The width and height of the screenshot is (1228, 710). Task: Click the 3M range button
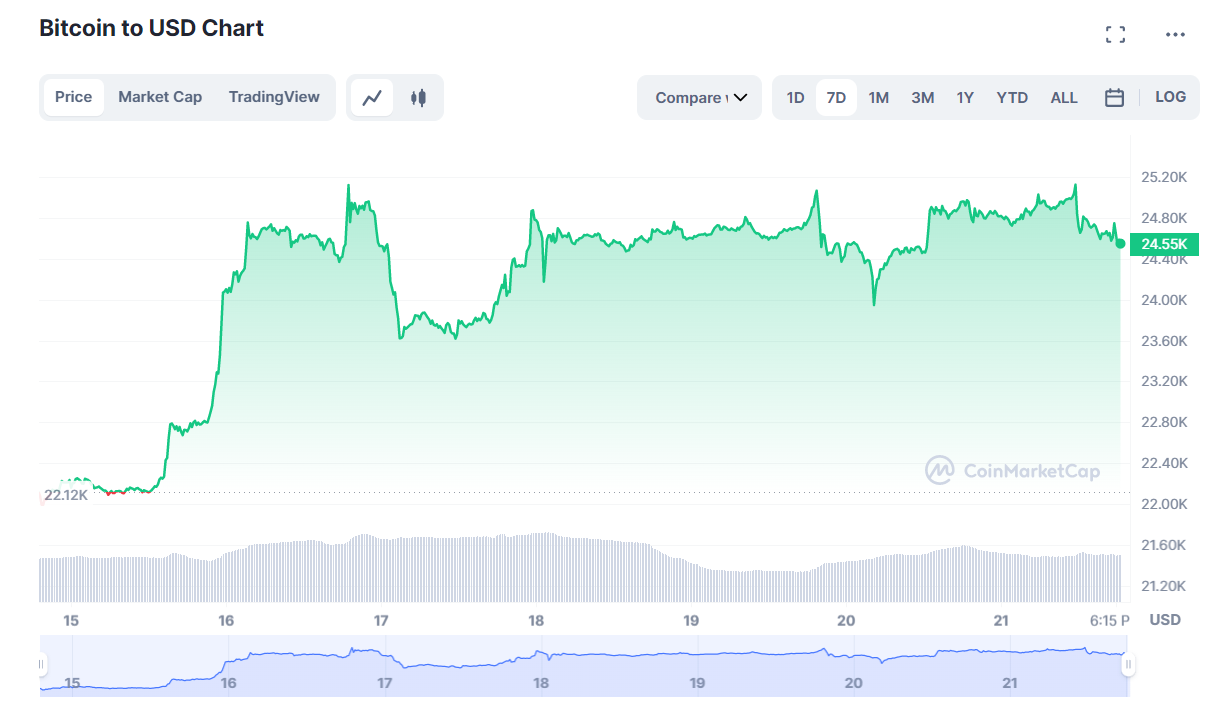tap(922, 98)
